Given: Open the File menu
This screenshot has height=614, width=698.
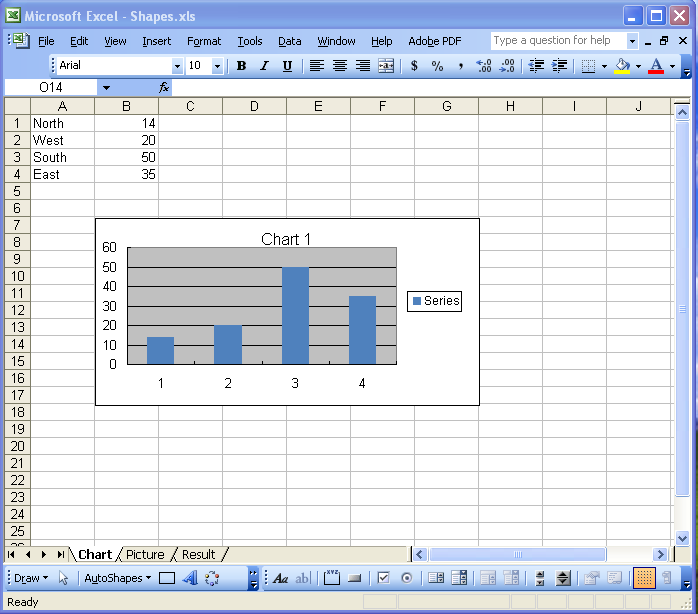Looking at the screenshot, I should click(46, 41).
